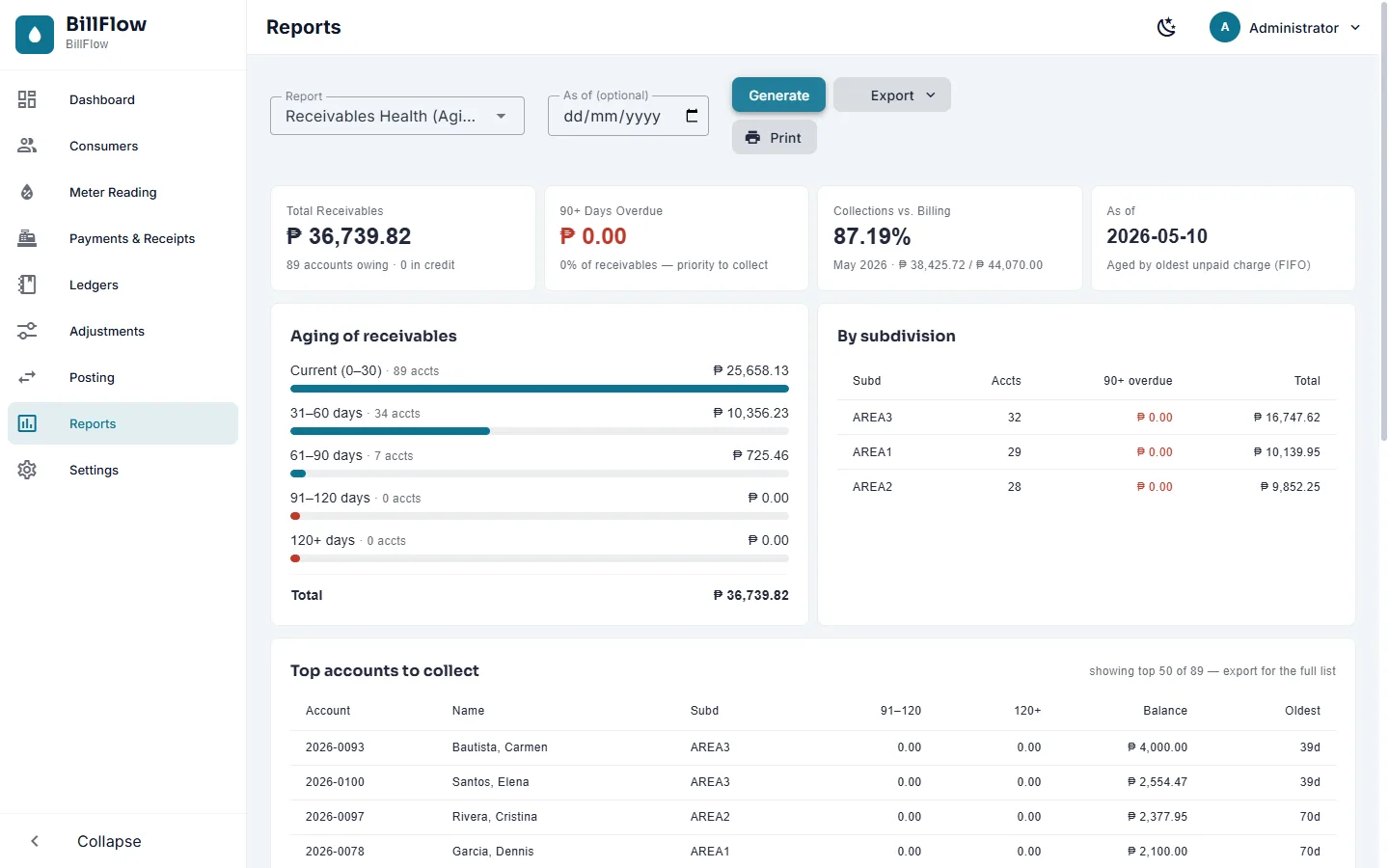Screen dimensions: 1389x868
Task: Expand the Report type dropdown
Action: tap(397, 116)
